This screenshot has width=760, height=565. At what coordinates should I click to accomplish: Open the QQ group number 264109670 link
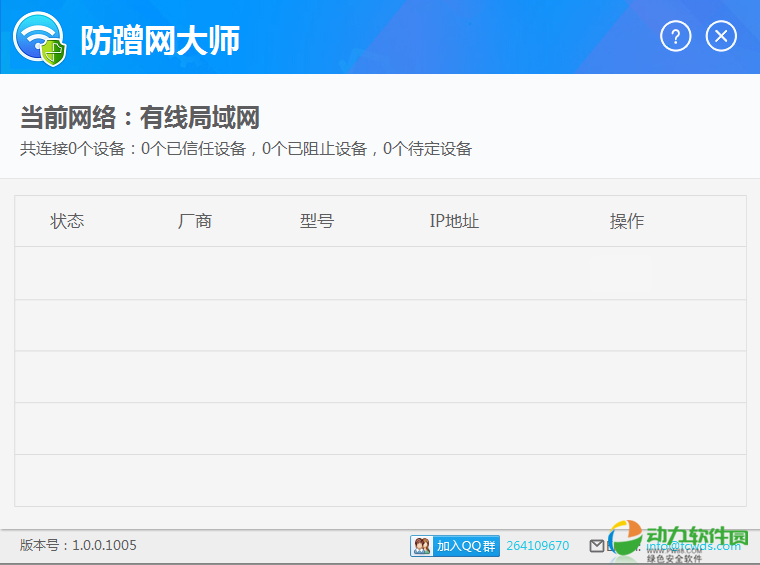537,546
